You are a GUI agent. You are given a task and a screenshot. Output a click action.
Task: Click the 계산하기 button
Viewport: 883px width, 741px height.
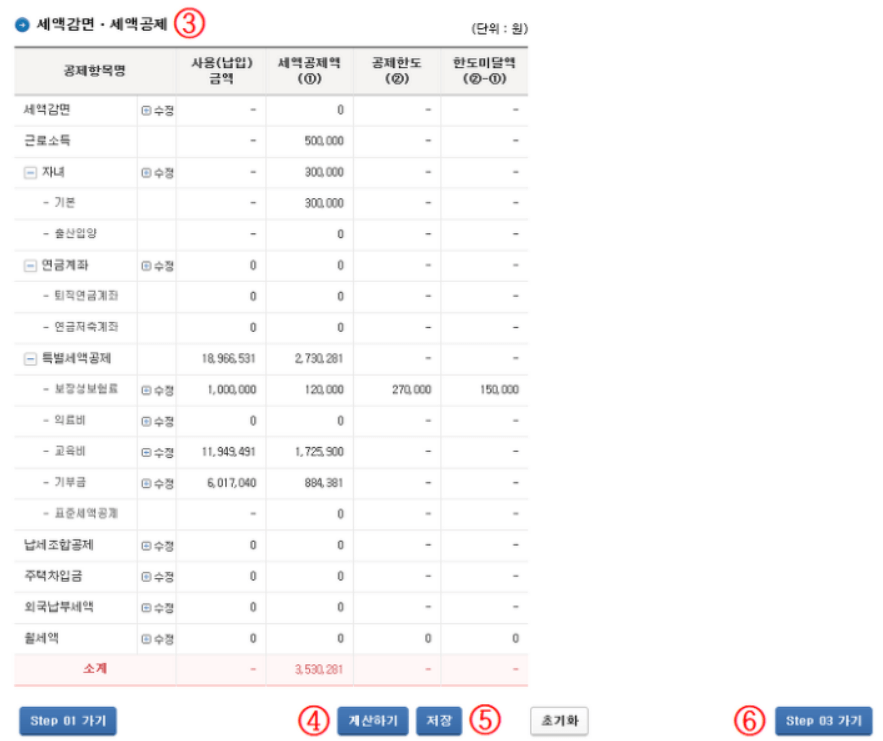(x=373, y=721)
